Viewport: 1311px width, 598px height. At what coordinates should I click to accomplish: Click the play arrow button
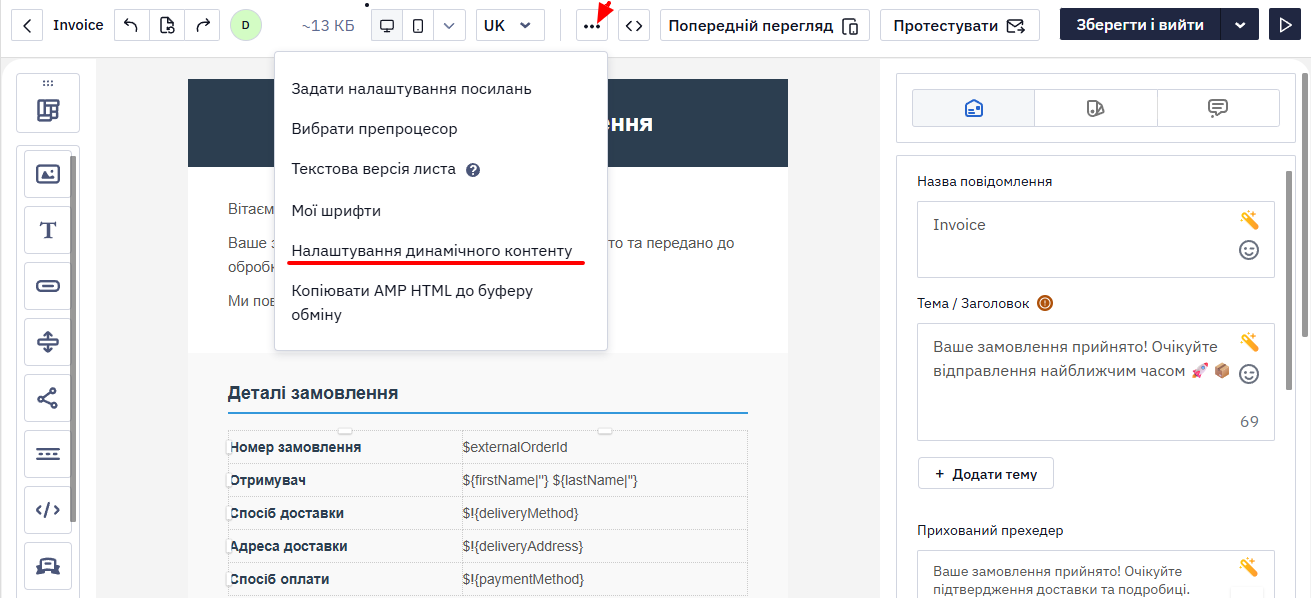coord(1285,25)
